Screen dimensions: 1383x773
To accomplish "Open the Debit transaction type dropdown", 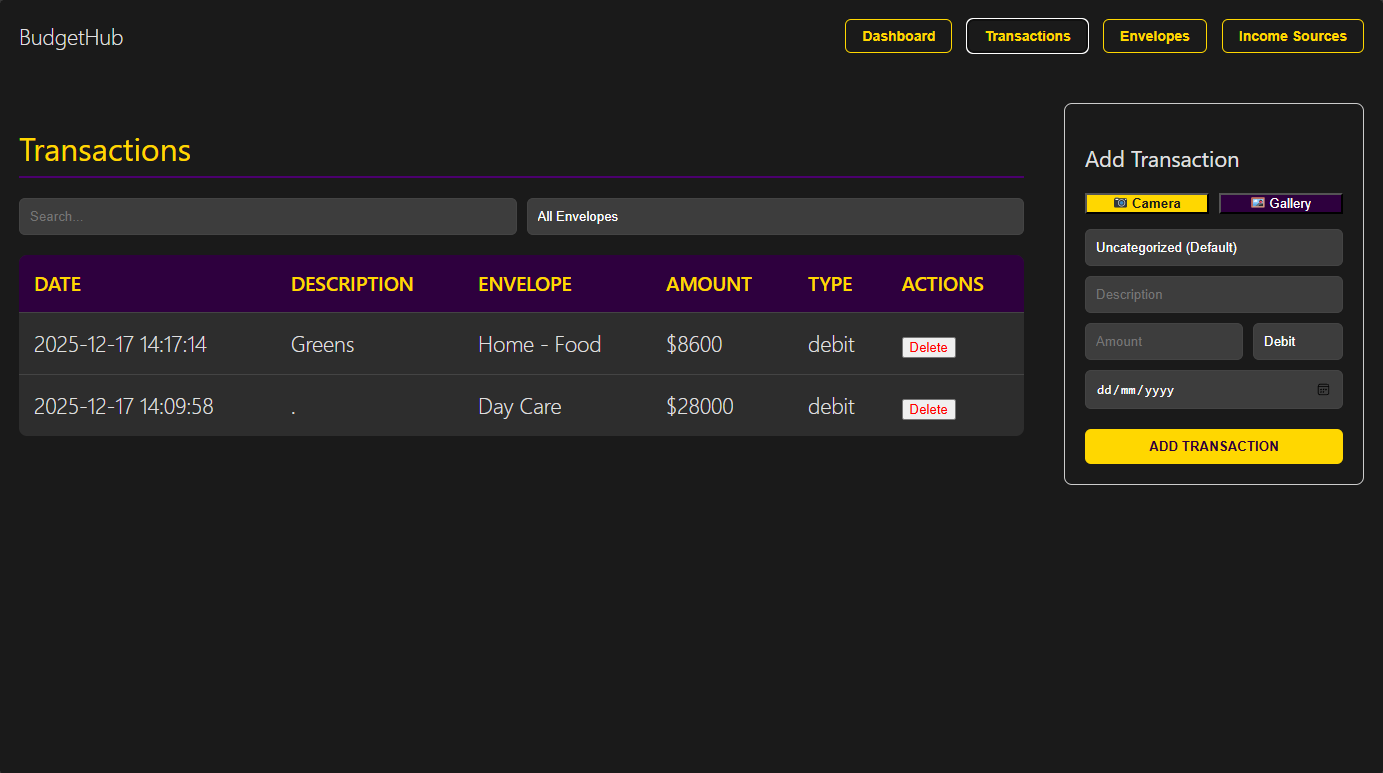I will 1297,341.
